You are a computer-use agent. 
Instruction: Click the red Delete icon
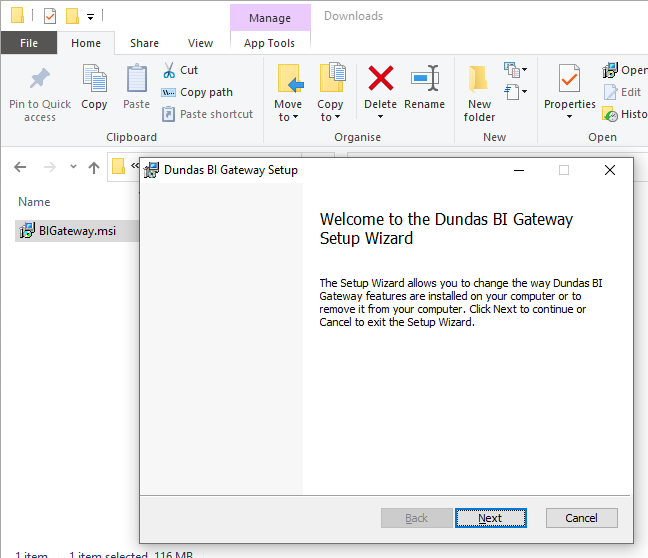pyautogui.click(x=380, y=79)
